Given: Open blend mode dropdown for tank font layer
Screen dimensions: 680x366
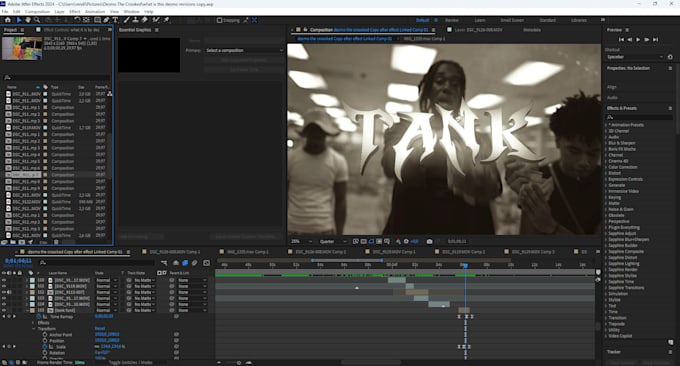Looking at the screenshot, I should point(107,310).
